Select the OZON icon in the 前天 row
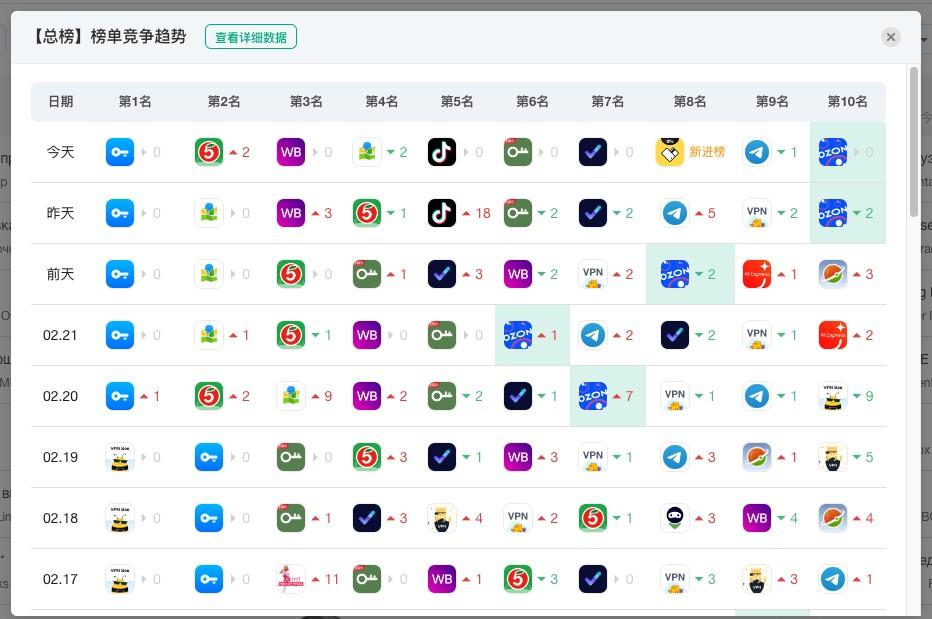The image size is (932, 619). (x=675, y=274)
